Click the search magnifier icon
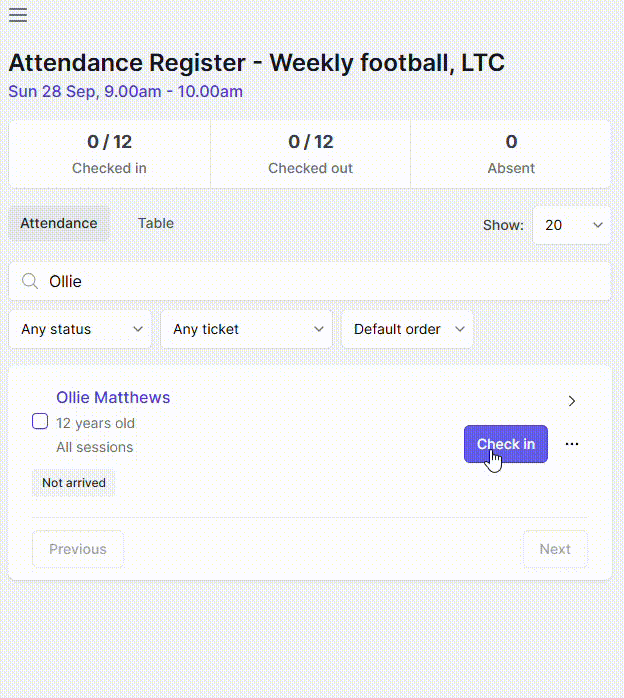The image size is (624, 698). 30,282
